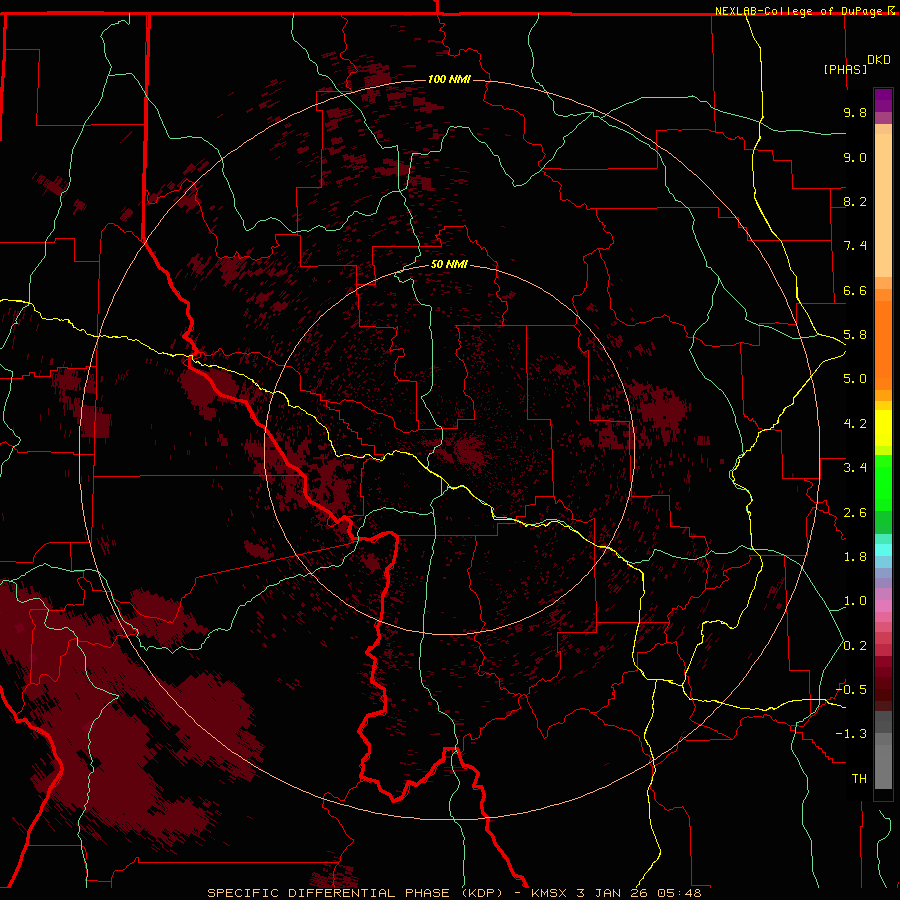The height and width of the screenshot is (900, 900).
Task: Click the 05:48 timestamp
Action: [x=680, y=893]
